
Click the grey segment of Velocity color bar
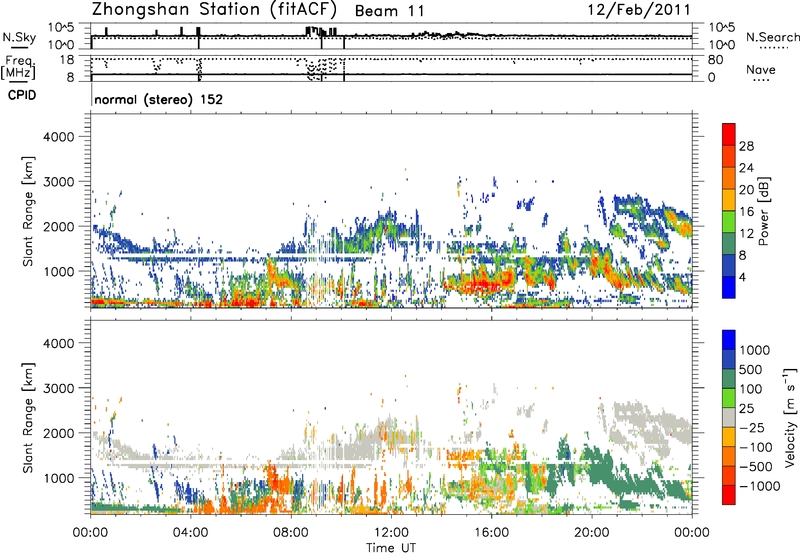[729, 417]
